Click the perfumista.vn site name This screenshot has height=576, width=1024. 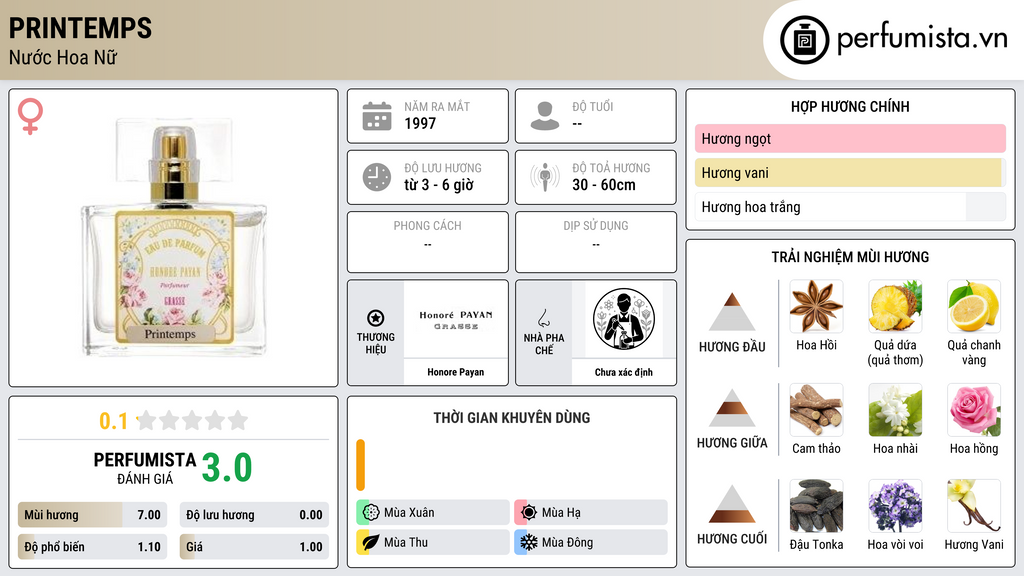click(x=923, y=39)
